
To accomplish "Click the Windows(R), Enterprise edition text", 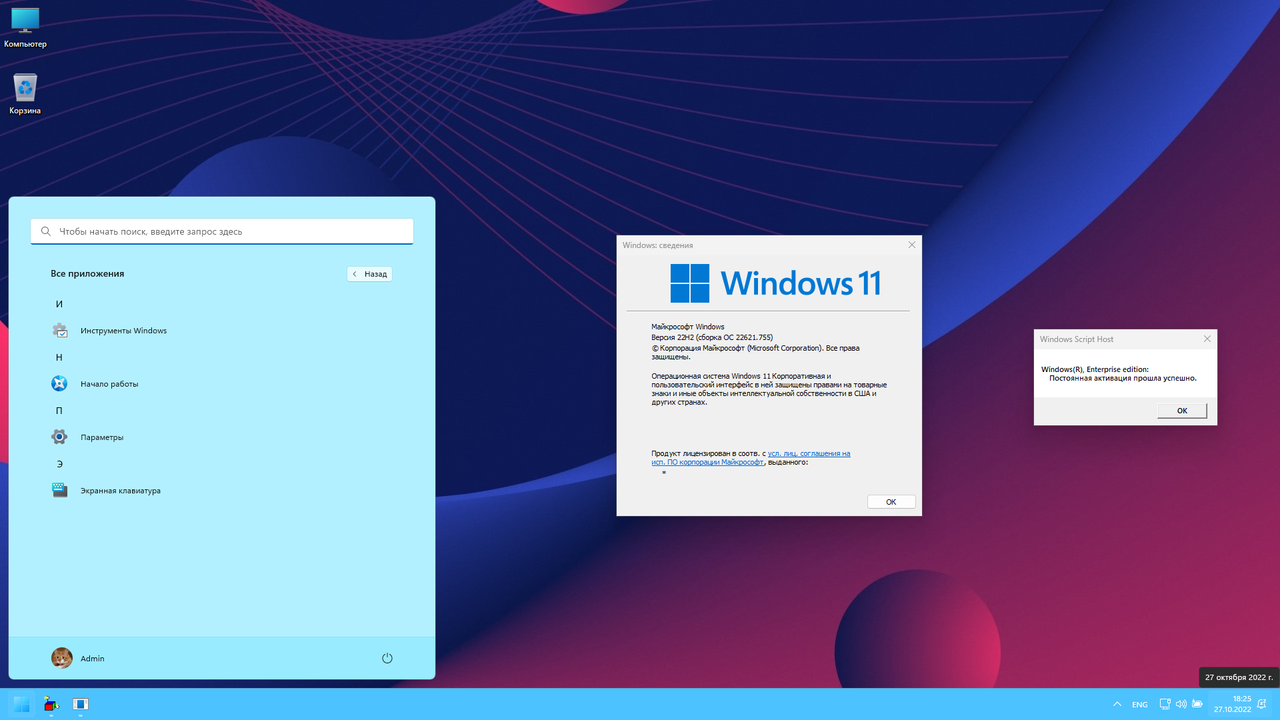I will [x=1095, y=369].
